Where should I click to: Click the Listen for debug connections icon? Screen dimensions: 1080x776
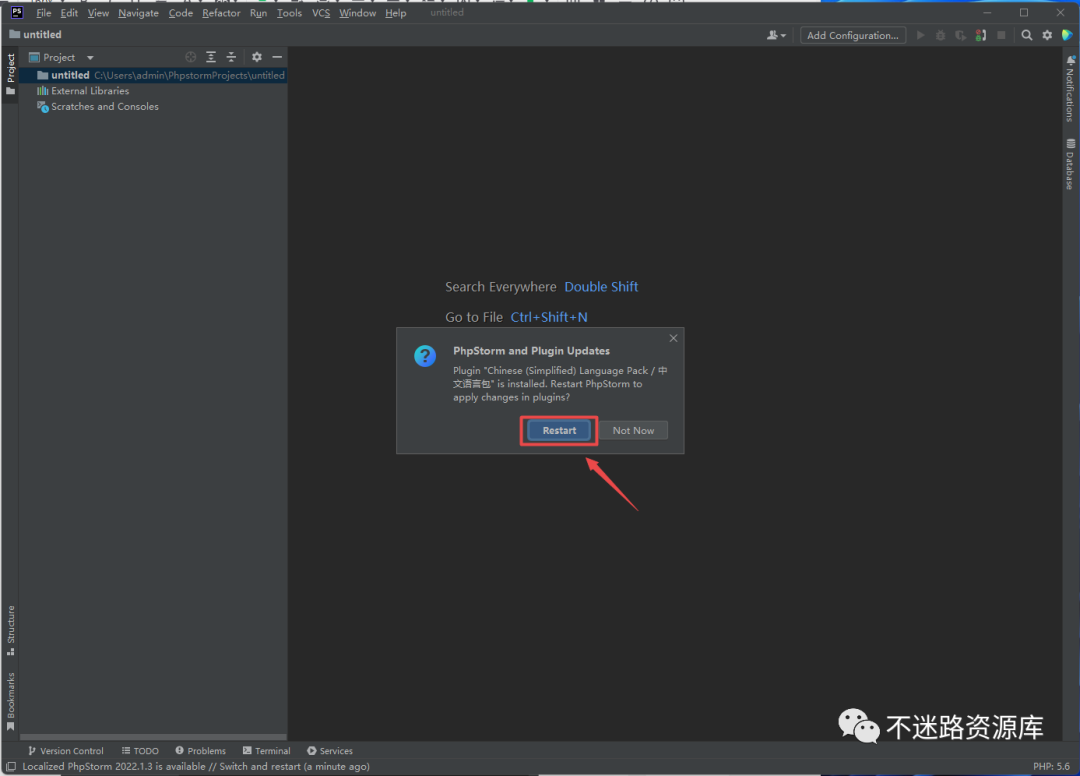click(x=981, y=35)
